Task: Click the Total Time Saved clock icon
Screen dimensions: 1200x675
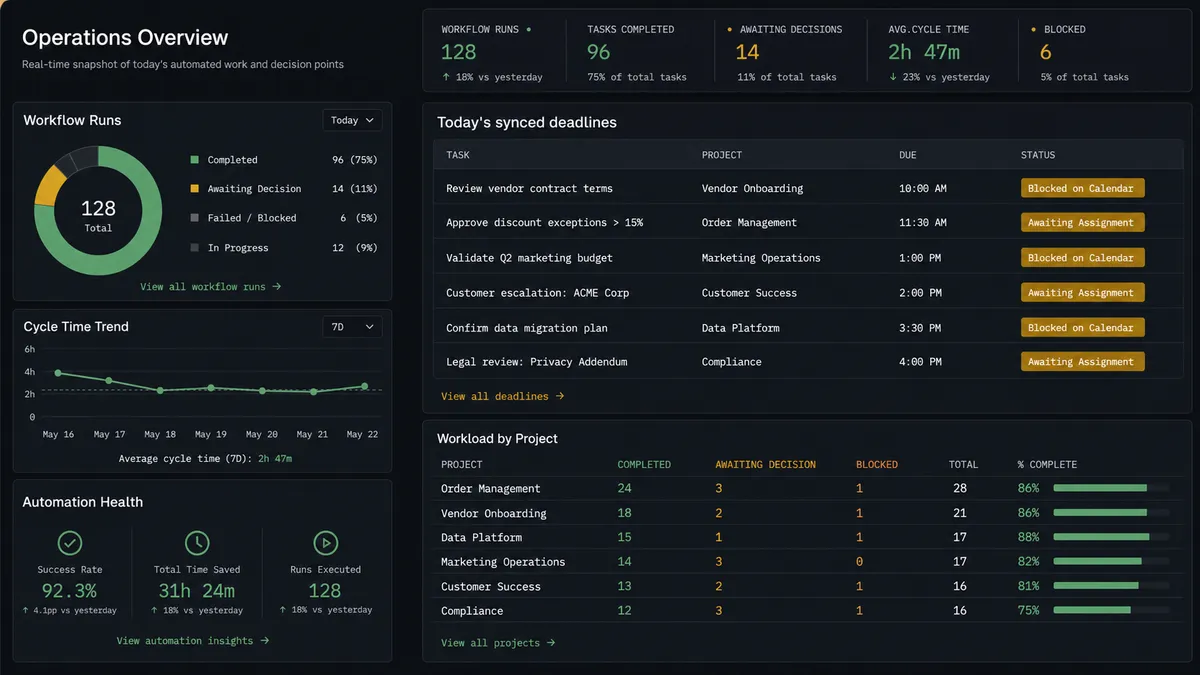Action: click(197, 543)
